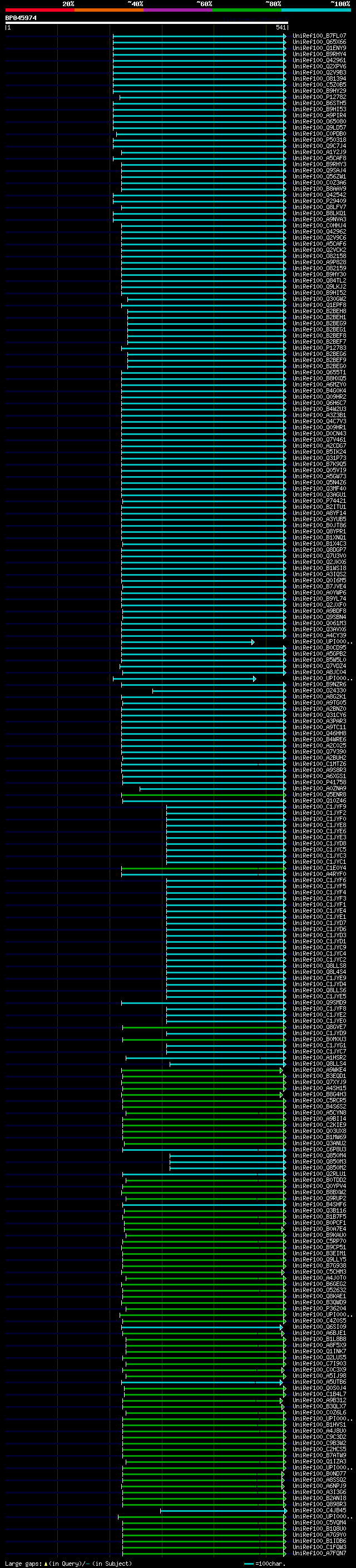The height and width of the screenshot is (1568, 356).
Task: Click the orange ~40% identity legend segment
Action: (109, 10)
